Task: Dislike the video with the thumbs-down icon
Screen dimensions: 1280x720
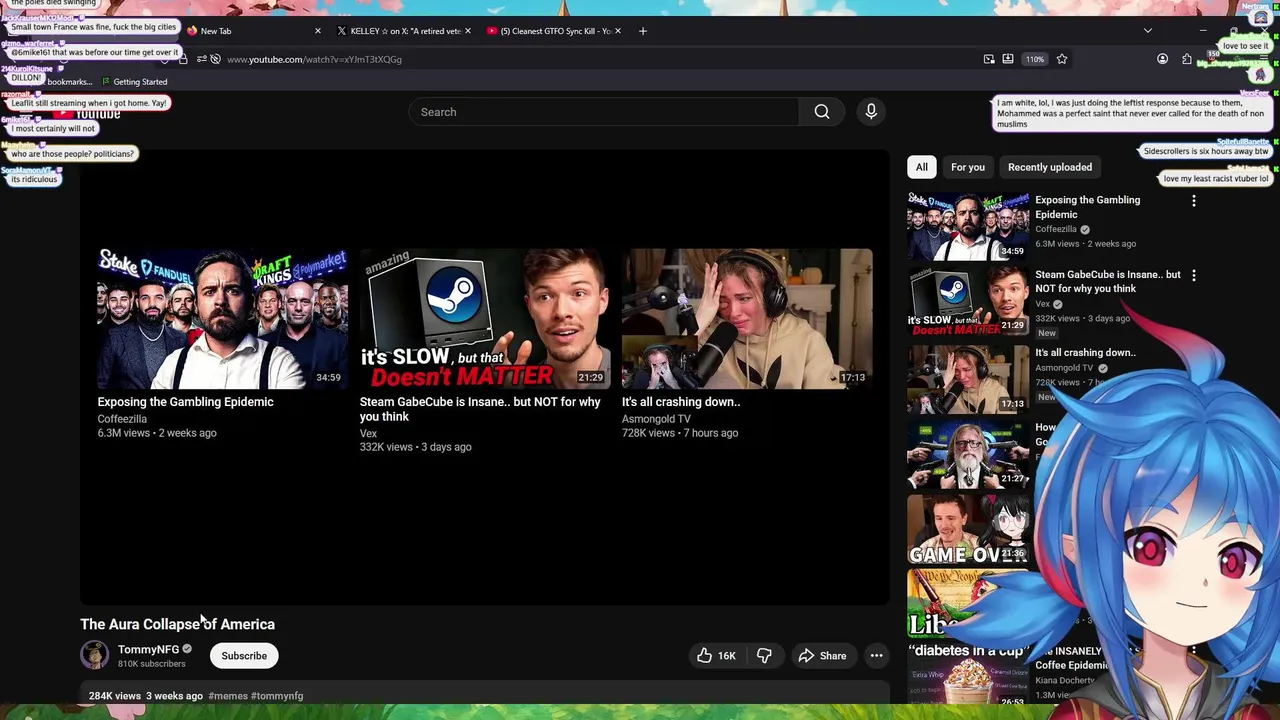Action: (764, 656)
